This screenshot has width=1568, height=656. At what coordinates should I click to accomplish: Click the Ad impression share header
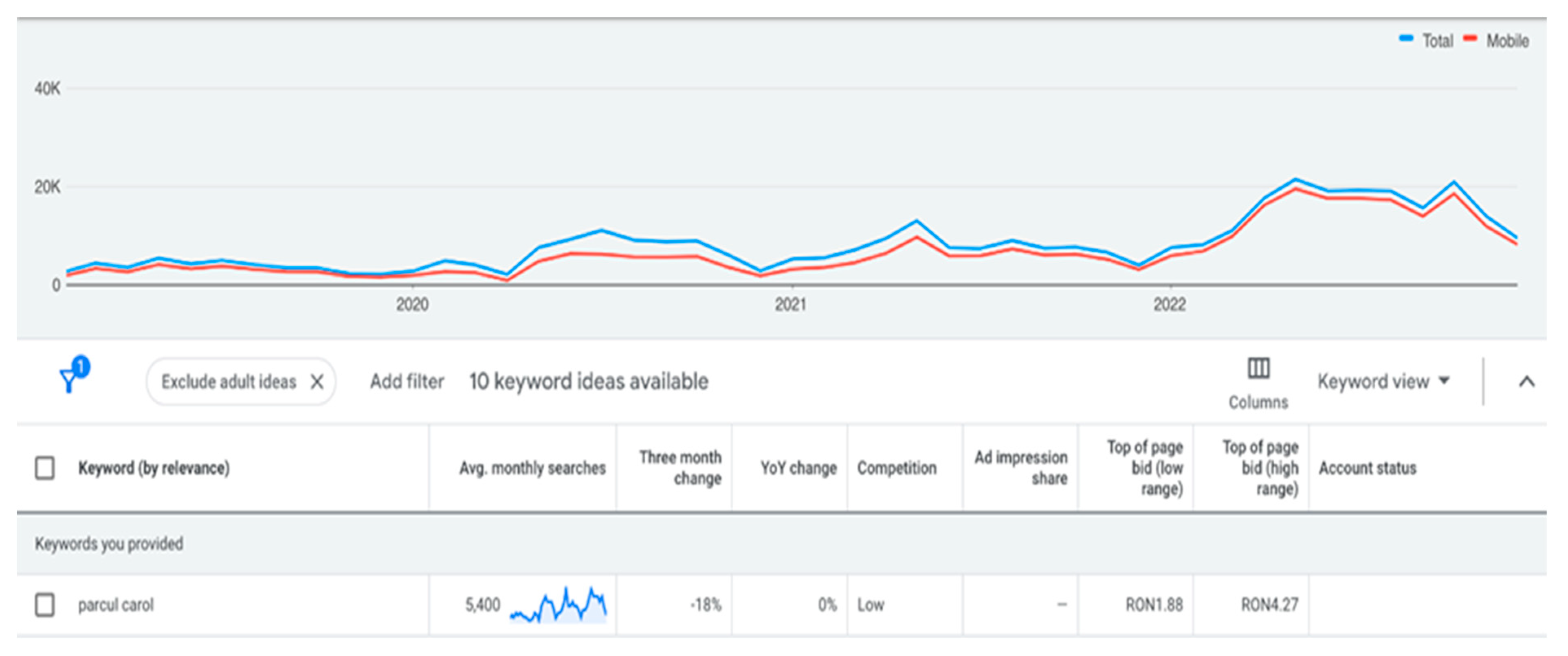coord(1021,468)
